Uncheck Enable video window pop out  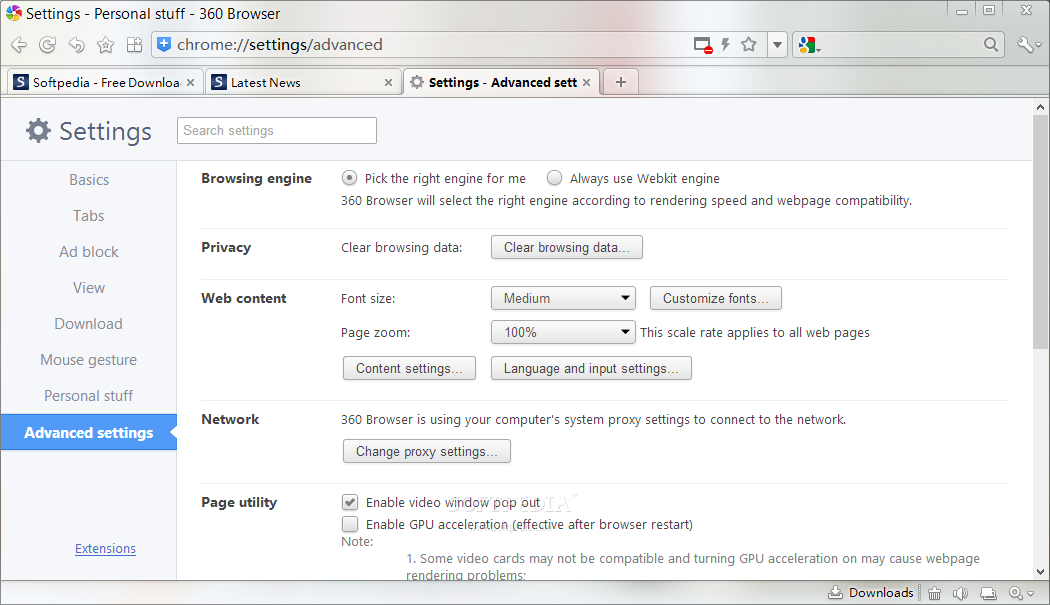click(x=350, y=502)
